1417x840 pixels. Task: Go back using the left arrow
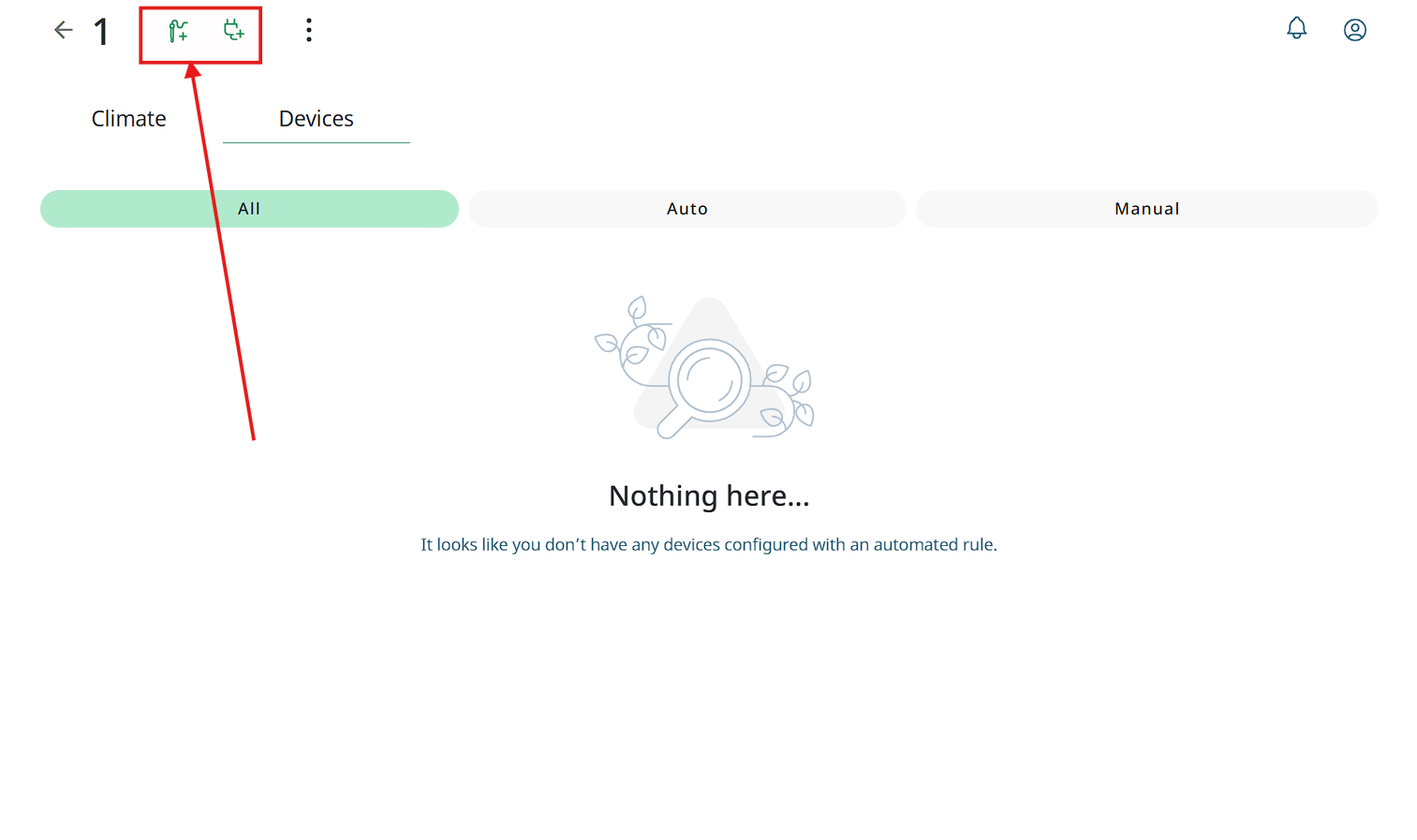(x=63, y=30)
